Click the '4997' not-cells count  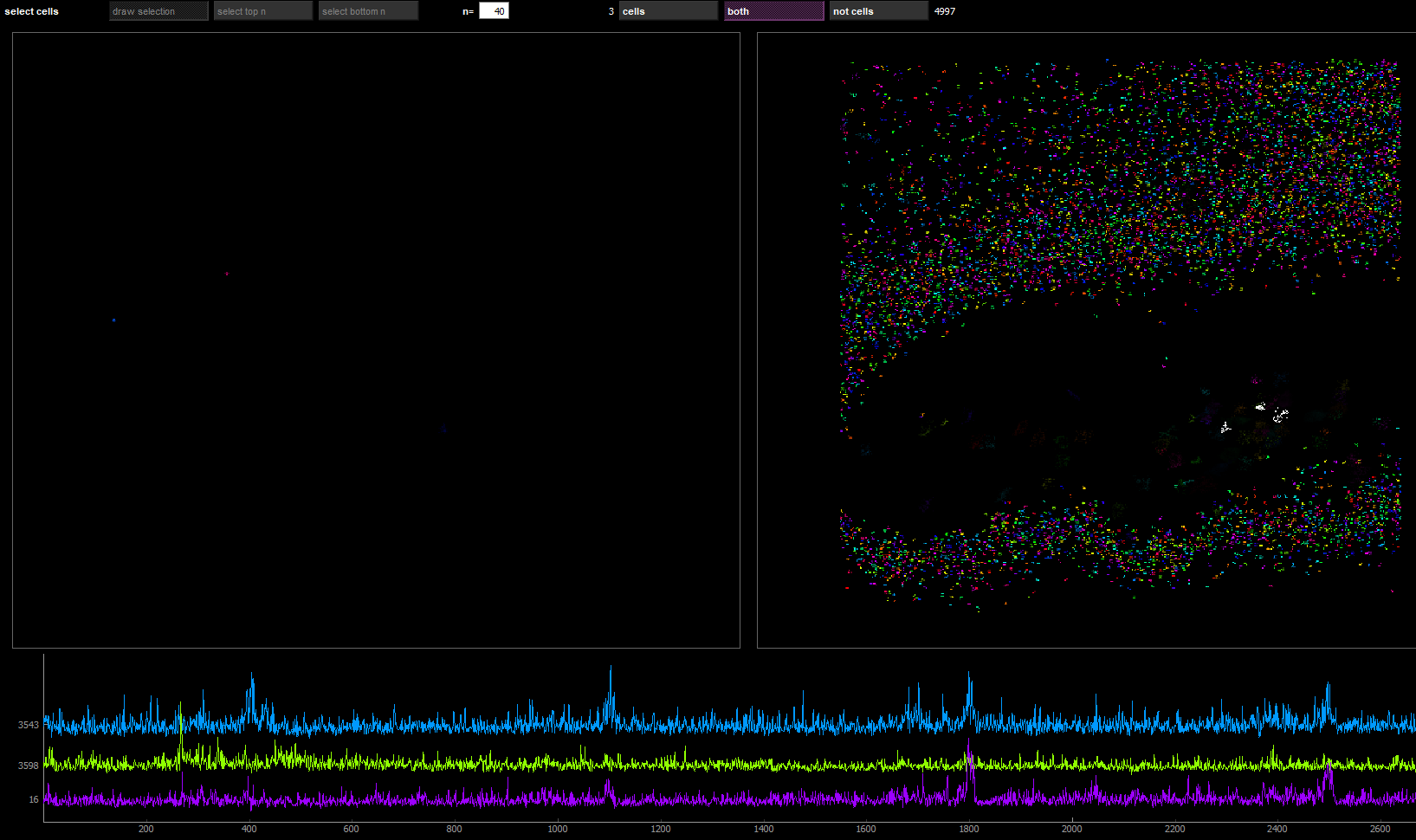pyautogui.click(x=945, y=11)
